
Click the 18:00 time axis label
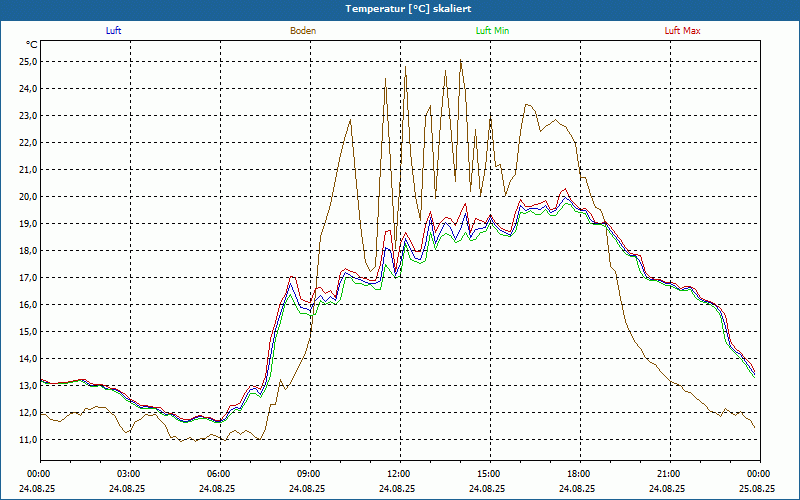pos(579,473)
